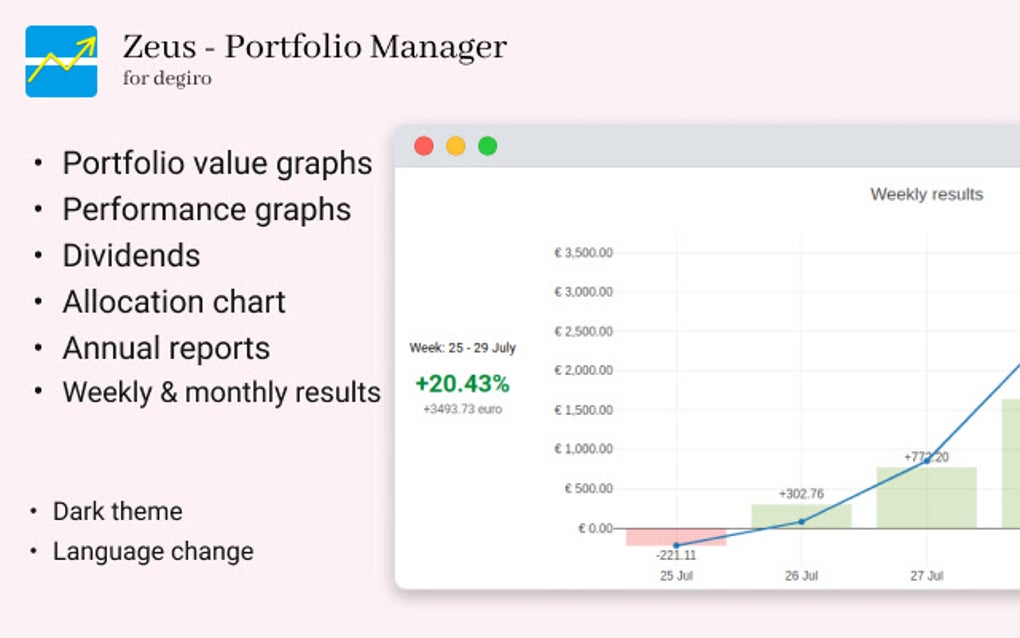1020x638 pixels.
Task: Click the 'Week: 25 - 29 July' label
Action: [462, 348]
